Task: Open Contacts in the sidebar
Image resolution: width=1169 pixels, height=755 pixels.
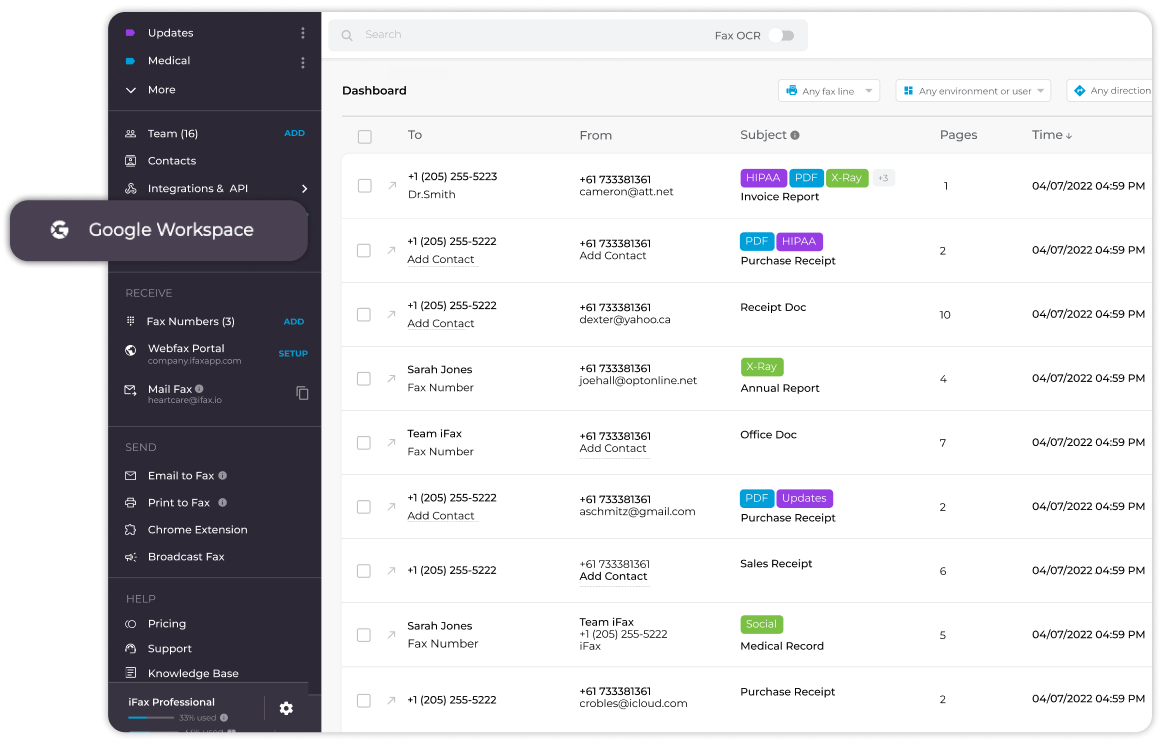Action: tap(171, 161)
